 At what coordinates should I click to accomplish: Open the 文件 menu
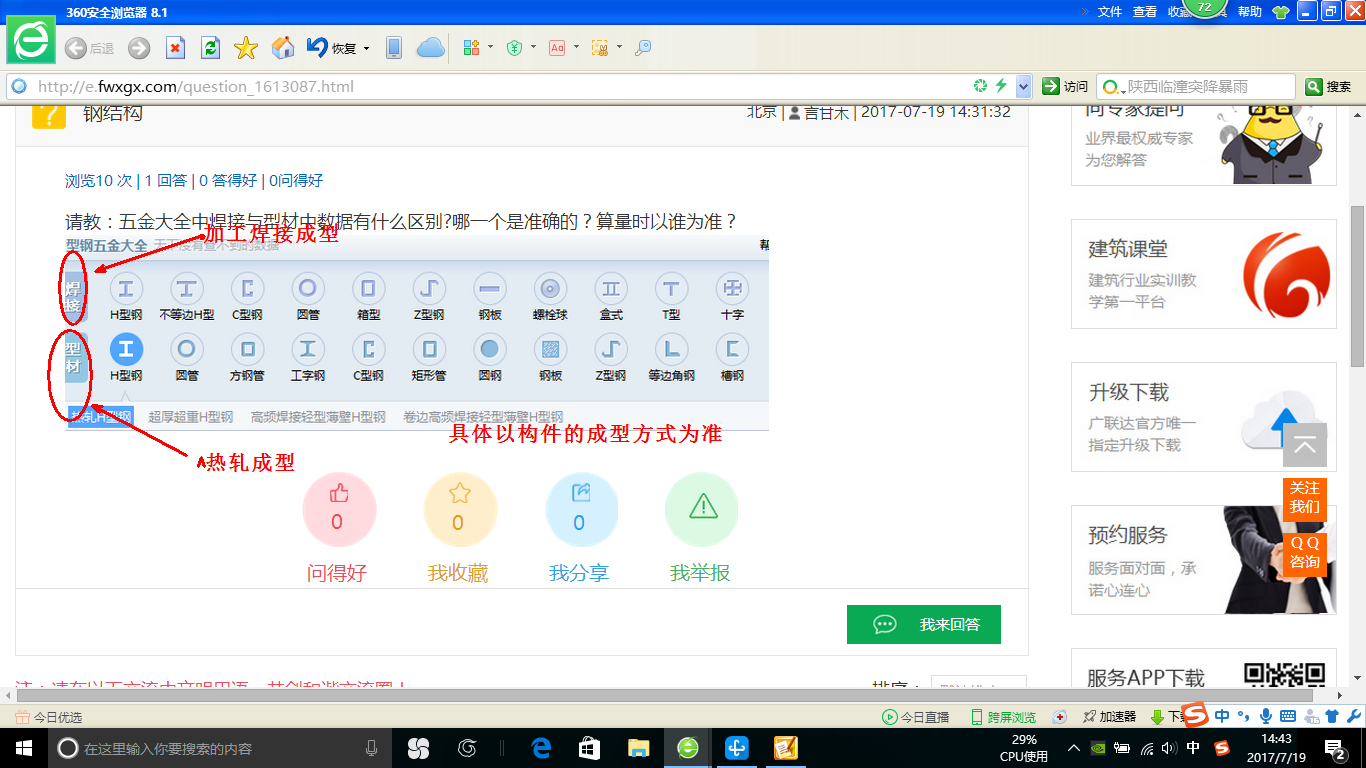tap(1110, 11)
